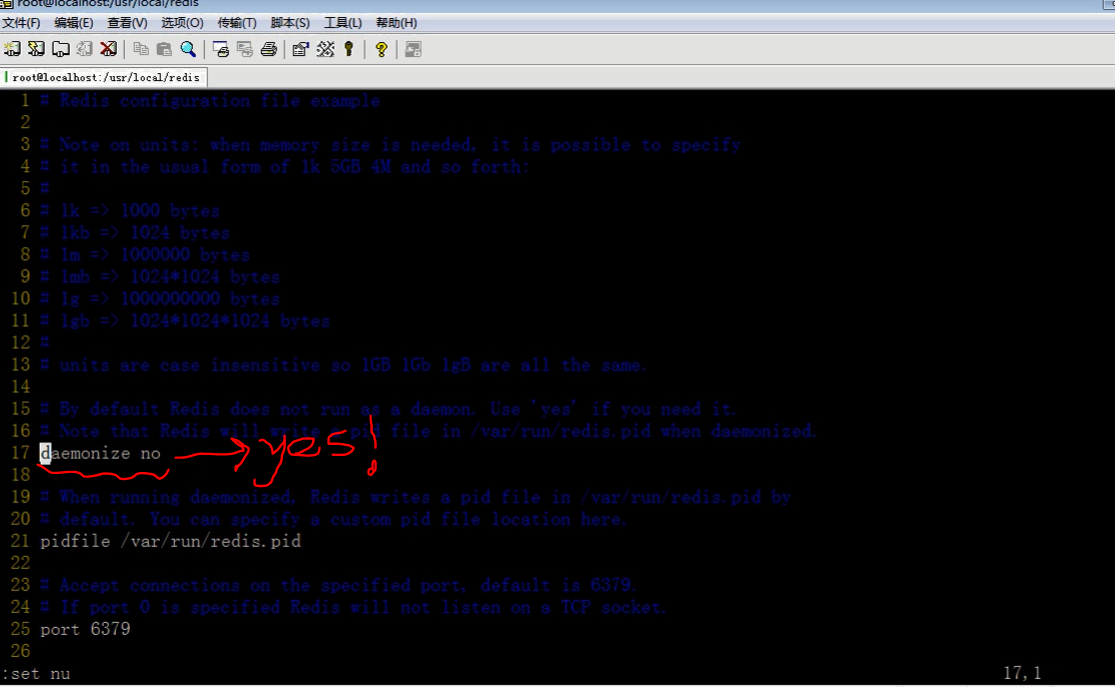The width and height of the screenshot is (1115, 687).
Task: Click the 'If port 0 is specified' comment
Action: click(353, 607)
